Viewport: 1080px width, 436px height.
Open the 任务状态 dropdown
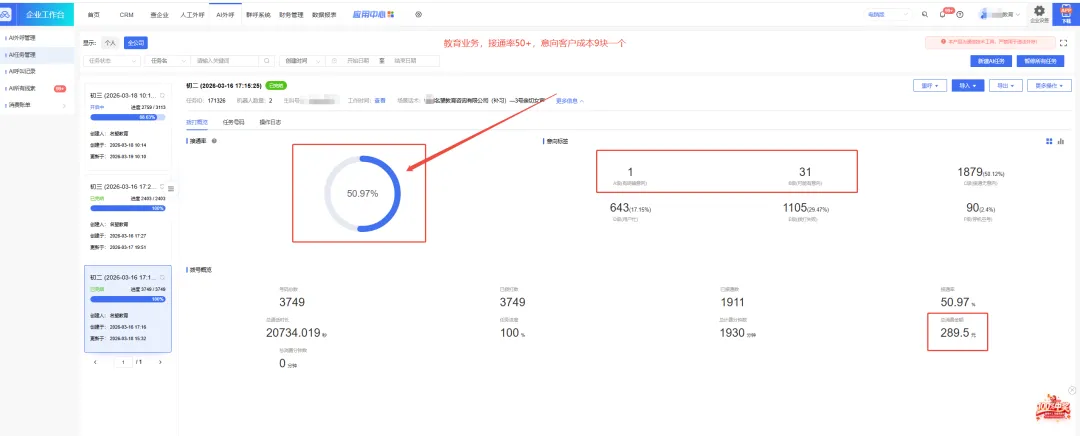click(112, 61)
